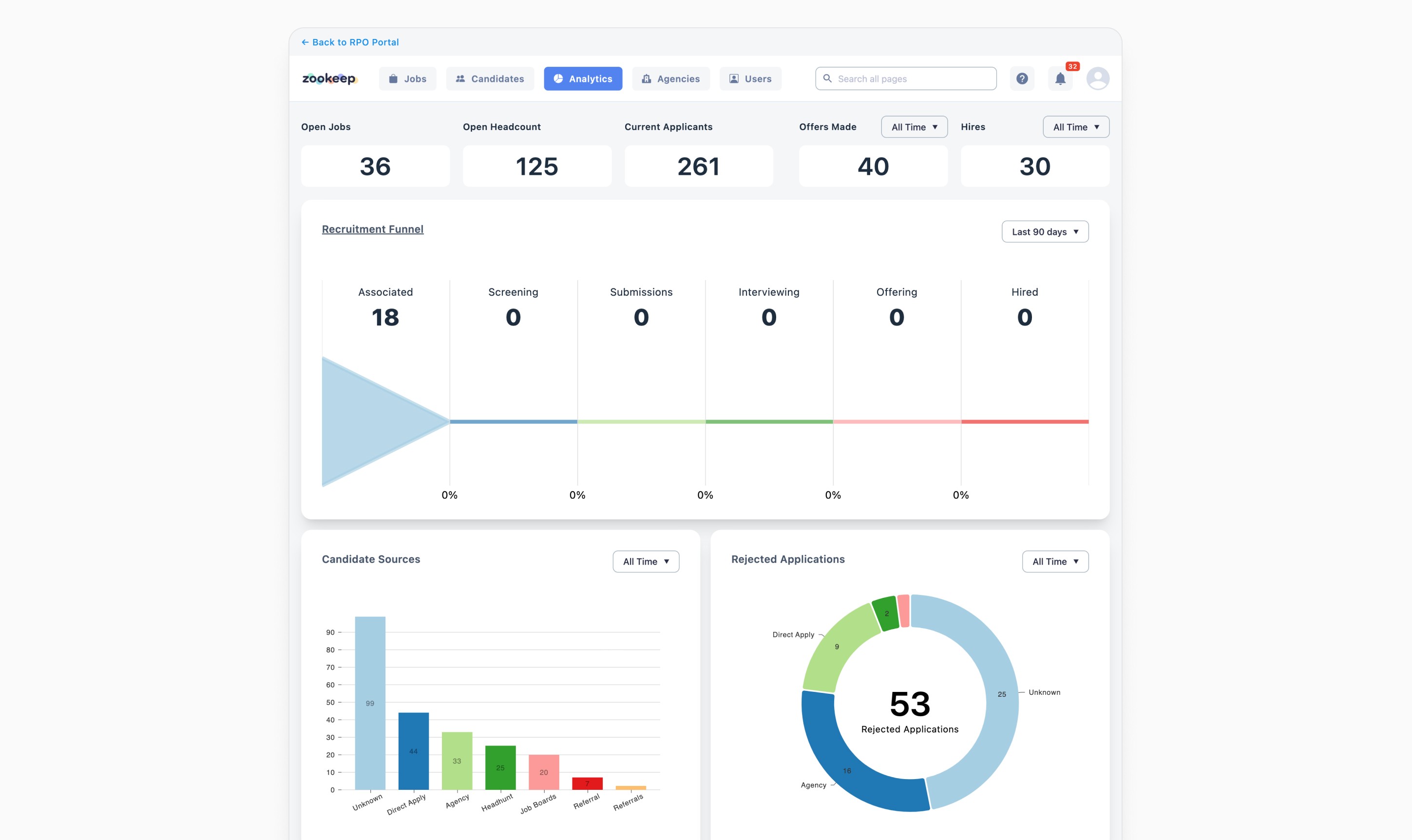Click the Screening funnel line segment
This screenshot has height=840, width=1412.
[x=514, y=421]
